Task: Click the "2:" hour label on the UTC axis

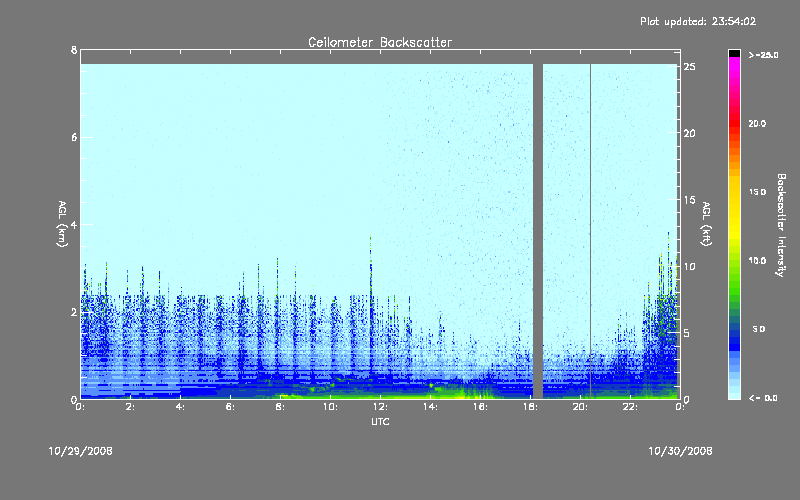Action: click(130, 407)
